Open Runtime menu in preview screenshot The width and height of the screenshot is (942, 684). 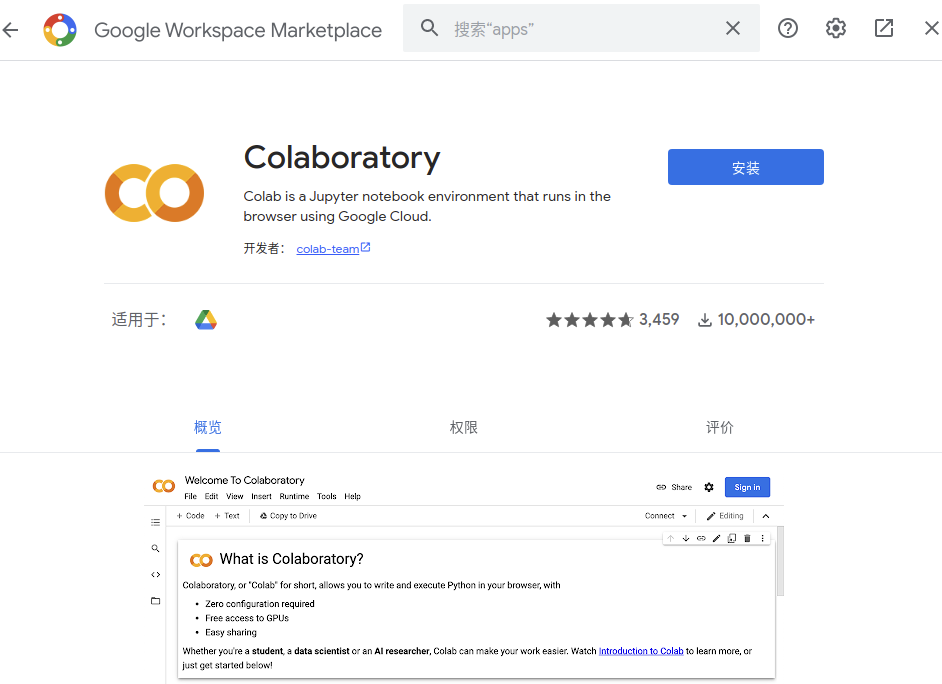[294, 497]
